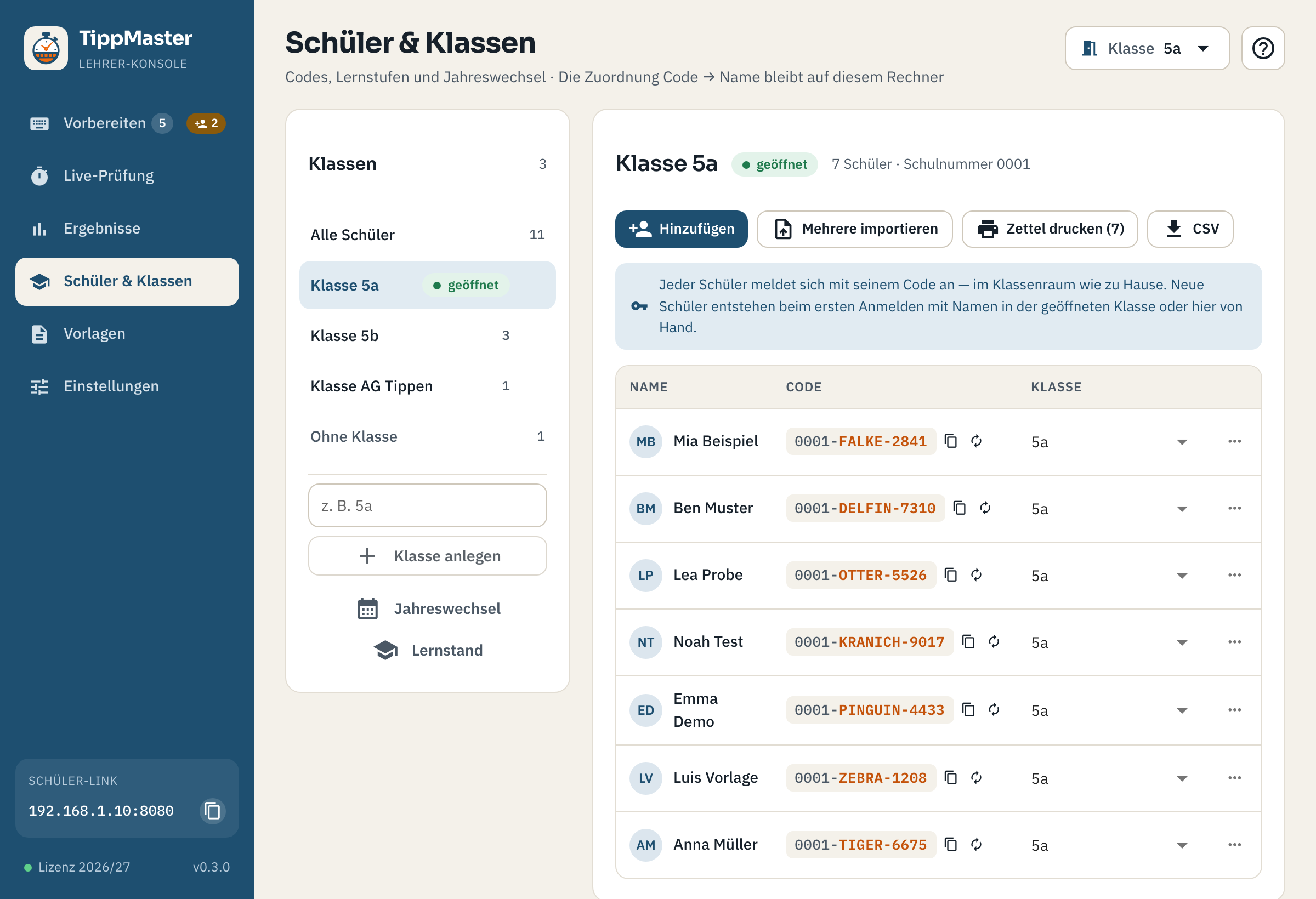Click Zettel drucken (7)

point(1050,229)
